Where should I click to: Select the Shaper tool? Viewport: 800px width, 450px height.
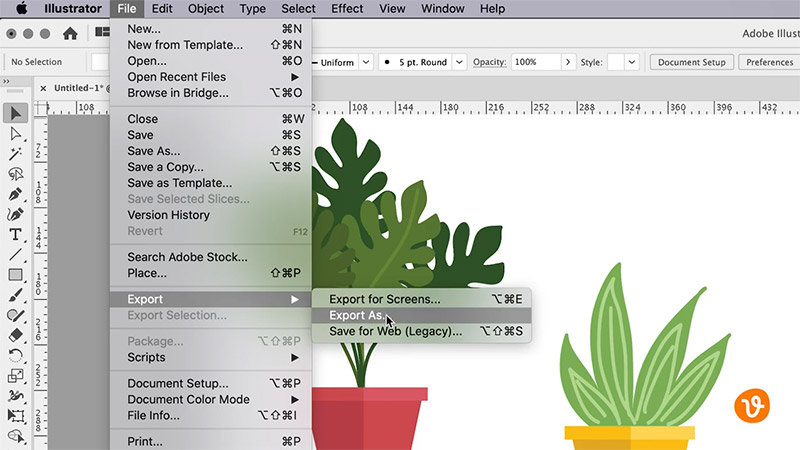(x=15, y=315)
